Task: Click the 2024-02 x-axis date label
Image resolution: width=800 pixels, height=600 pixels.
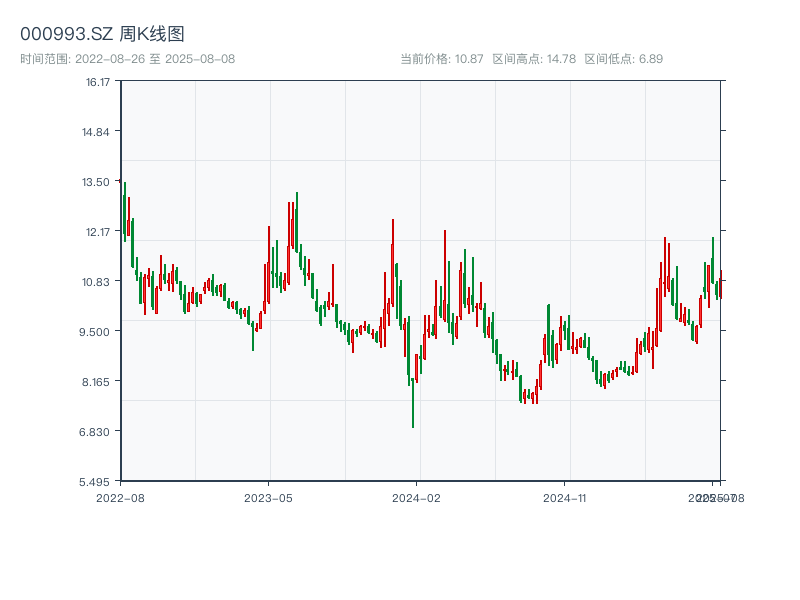Action: coord(417,497)
